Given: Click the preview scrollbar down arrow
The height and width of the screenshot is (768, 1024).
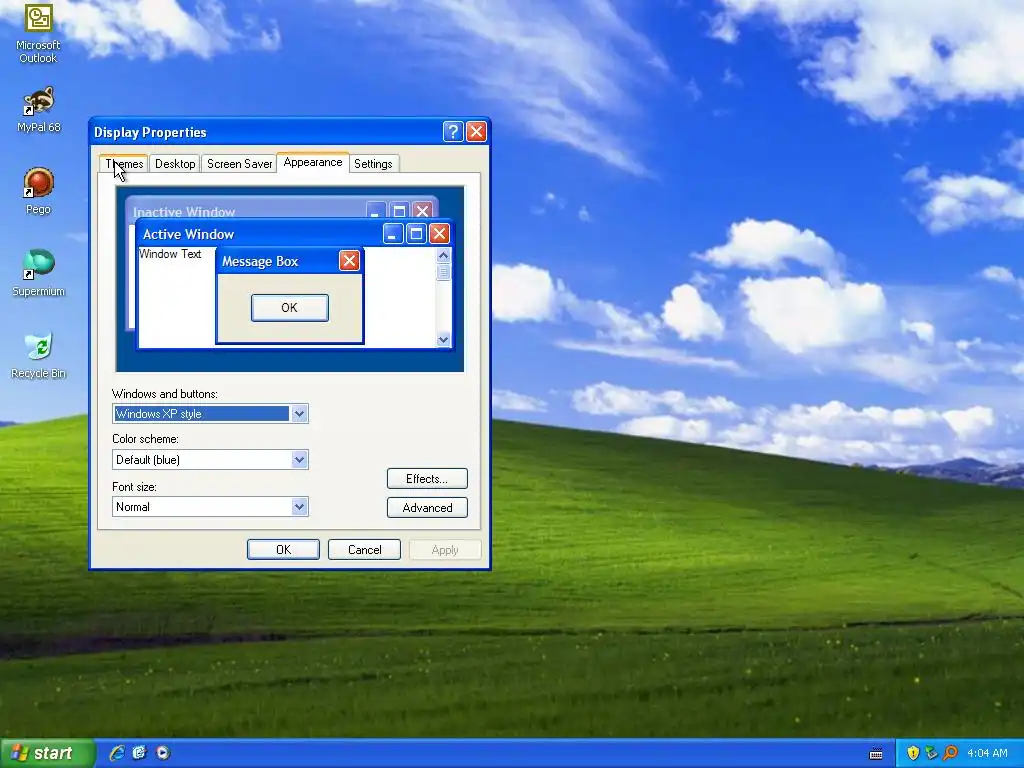Looking at the screenshot, I should coord(443,340).
